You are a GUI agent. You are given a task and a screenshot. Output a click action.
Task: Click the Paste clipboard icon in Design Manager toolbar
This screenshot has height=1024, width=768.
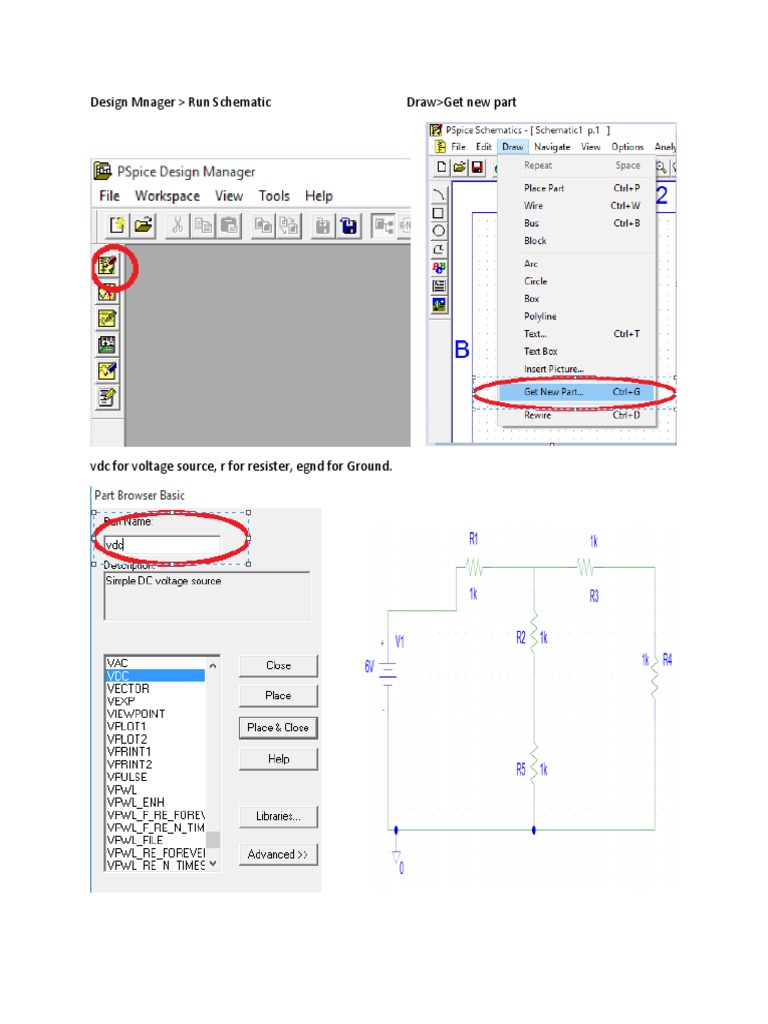coord(229,226)
